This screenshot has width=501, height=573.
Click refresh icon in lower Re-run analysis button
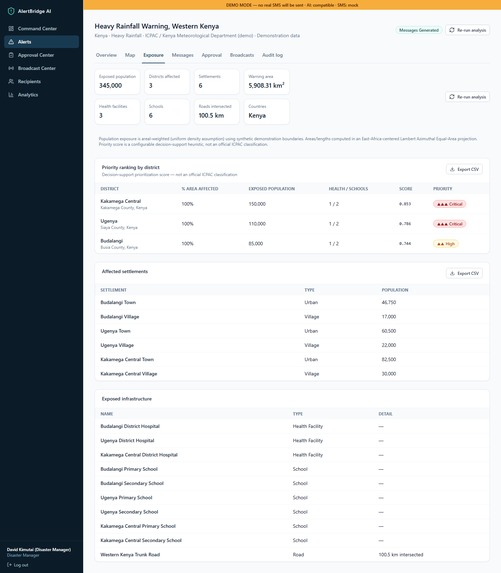click(452, 97)
